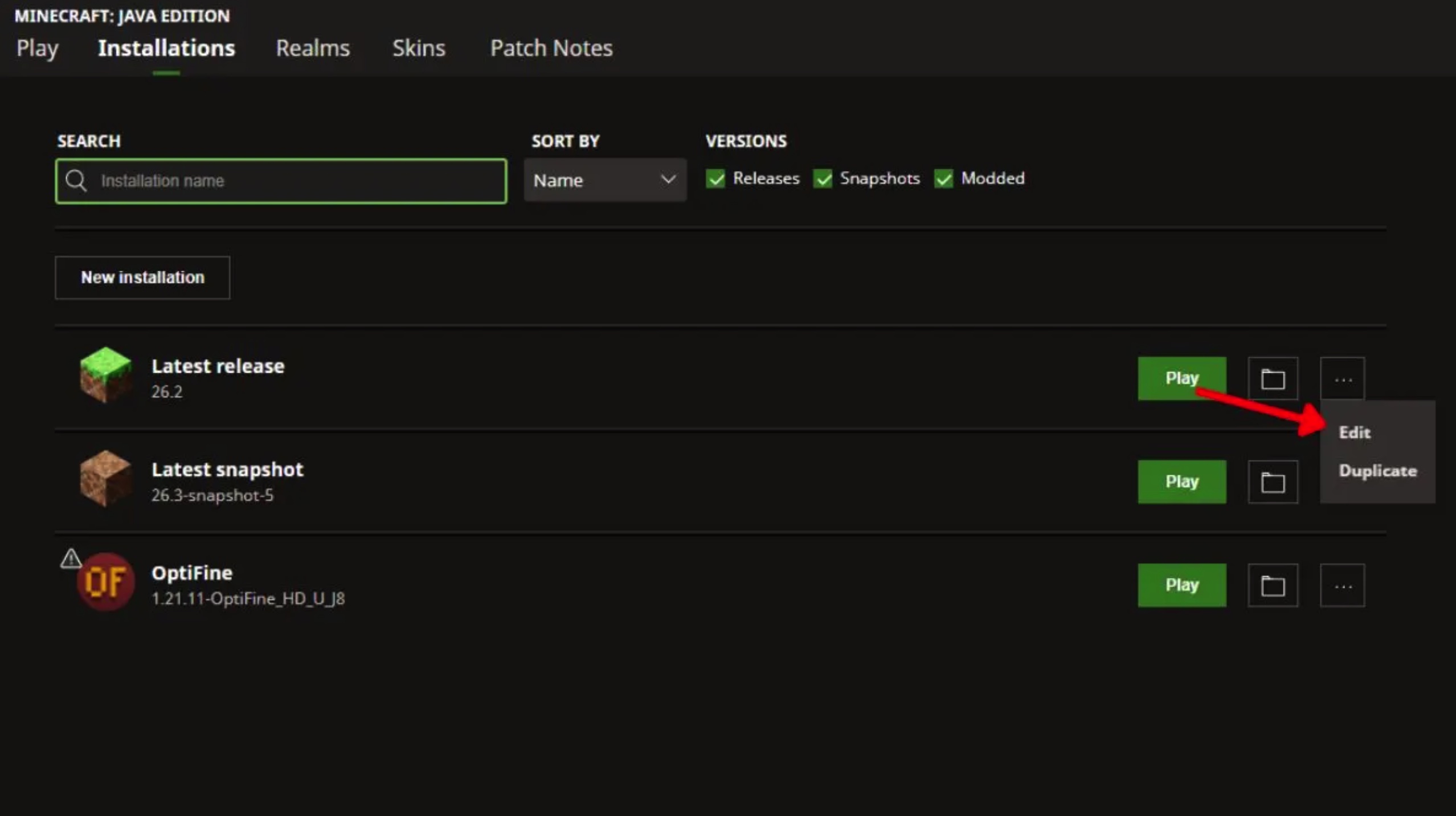This screenshot has width=1456, height=816.
Task: Go to the Realms tab
Action: tap(313, 48)
